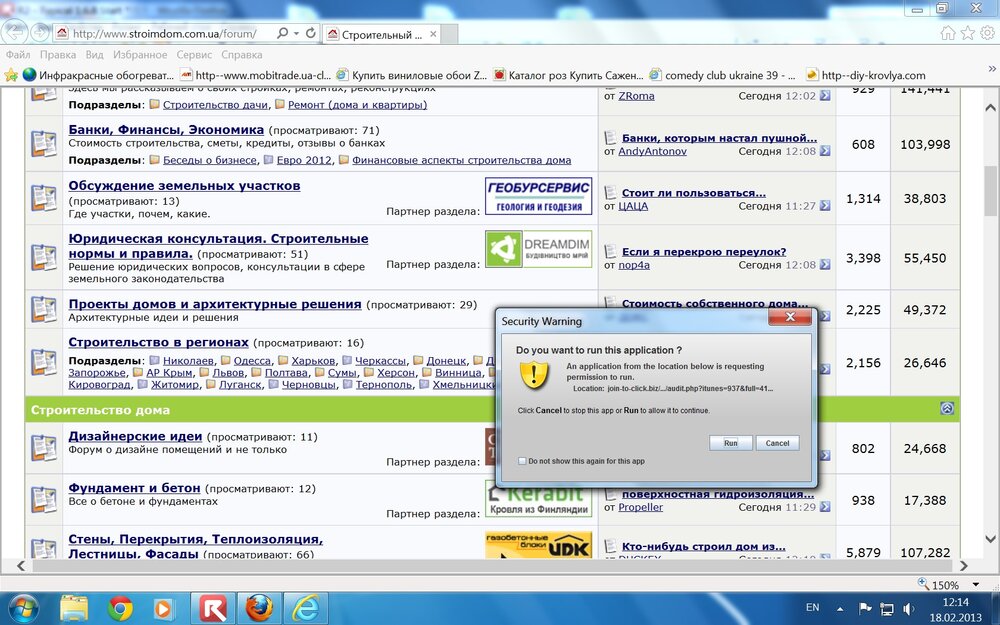Image resolution: width=1000 pixels, height=625 pixels.
Task: Enable 'Do not show this again' checkbox
Action: tap(522, 461)
